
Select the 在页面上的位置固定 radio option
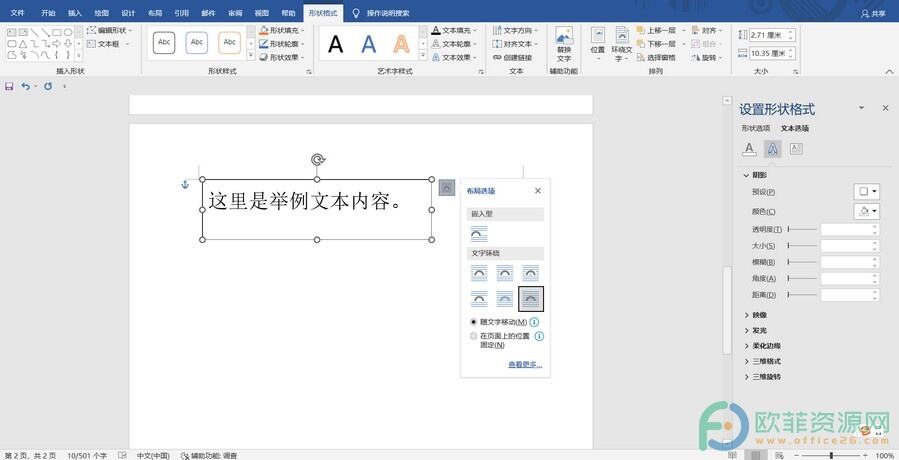coord(474,336)
